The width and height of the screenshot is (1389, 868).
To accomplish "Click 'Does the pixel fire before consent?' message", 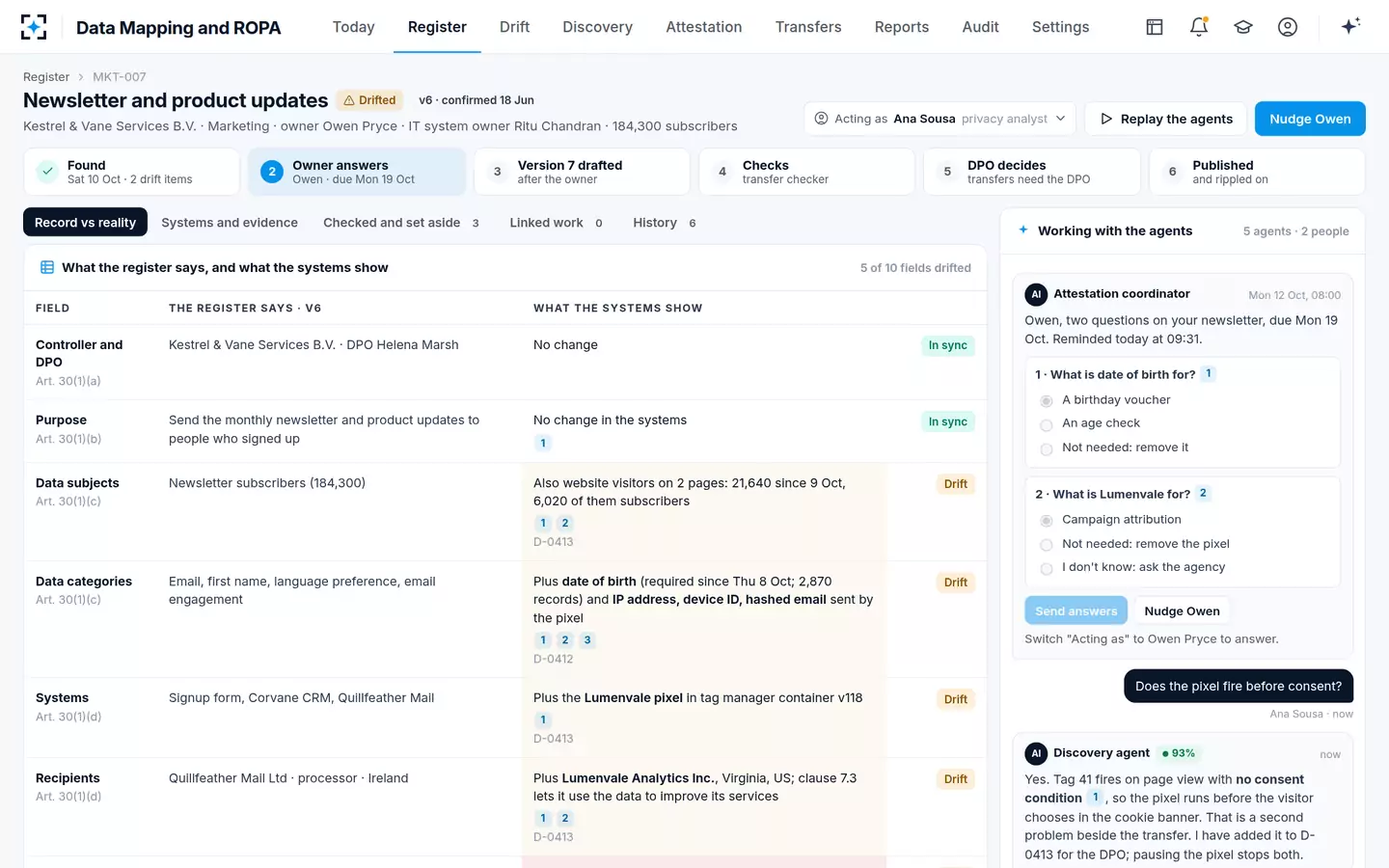I will click(x=1239, y=687).
